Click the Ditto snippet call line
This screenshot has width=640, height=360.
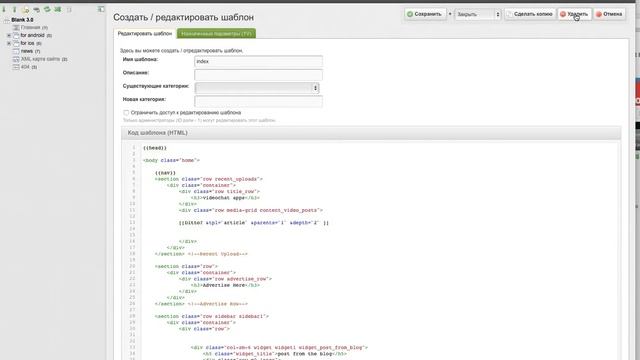[253, 223]
